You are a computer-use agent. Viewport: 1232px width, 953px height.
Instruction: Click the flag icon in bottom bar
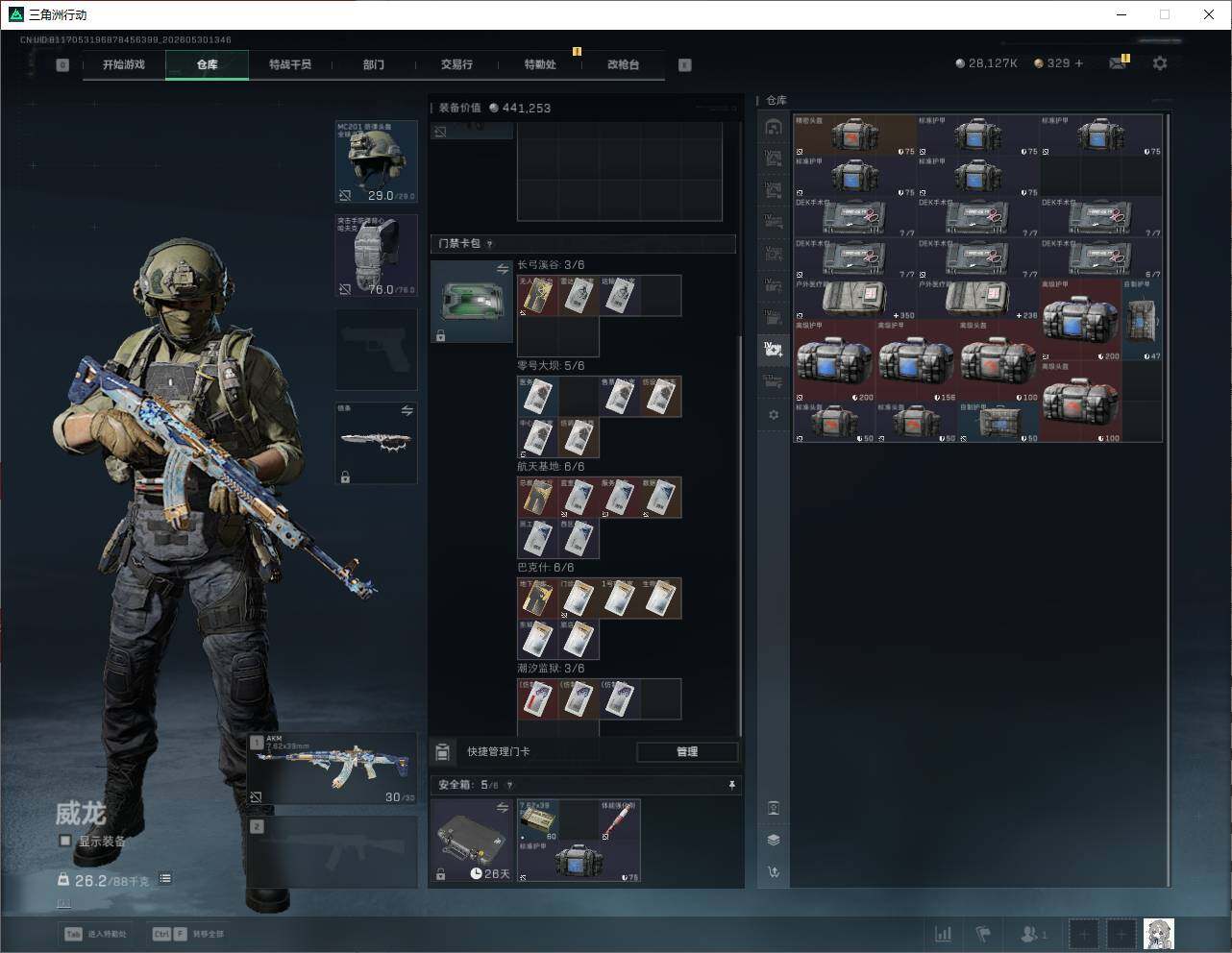point(983,934)
